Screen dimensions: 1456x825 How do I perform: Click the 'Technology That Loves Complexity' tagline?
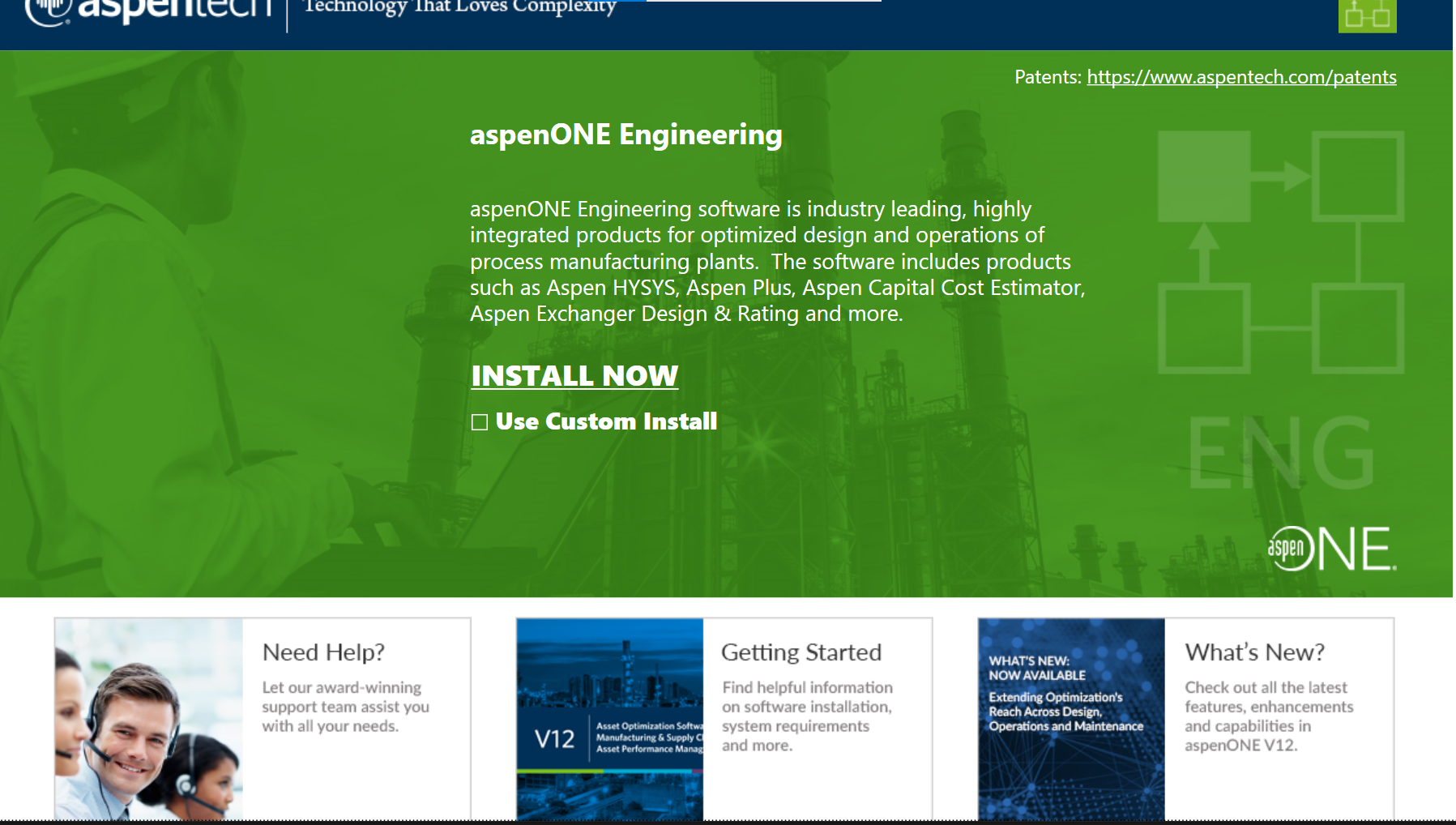[459, 8]
